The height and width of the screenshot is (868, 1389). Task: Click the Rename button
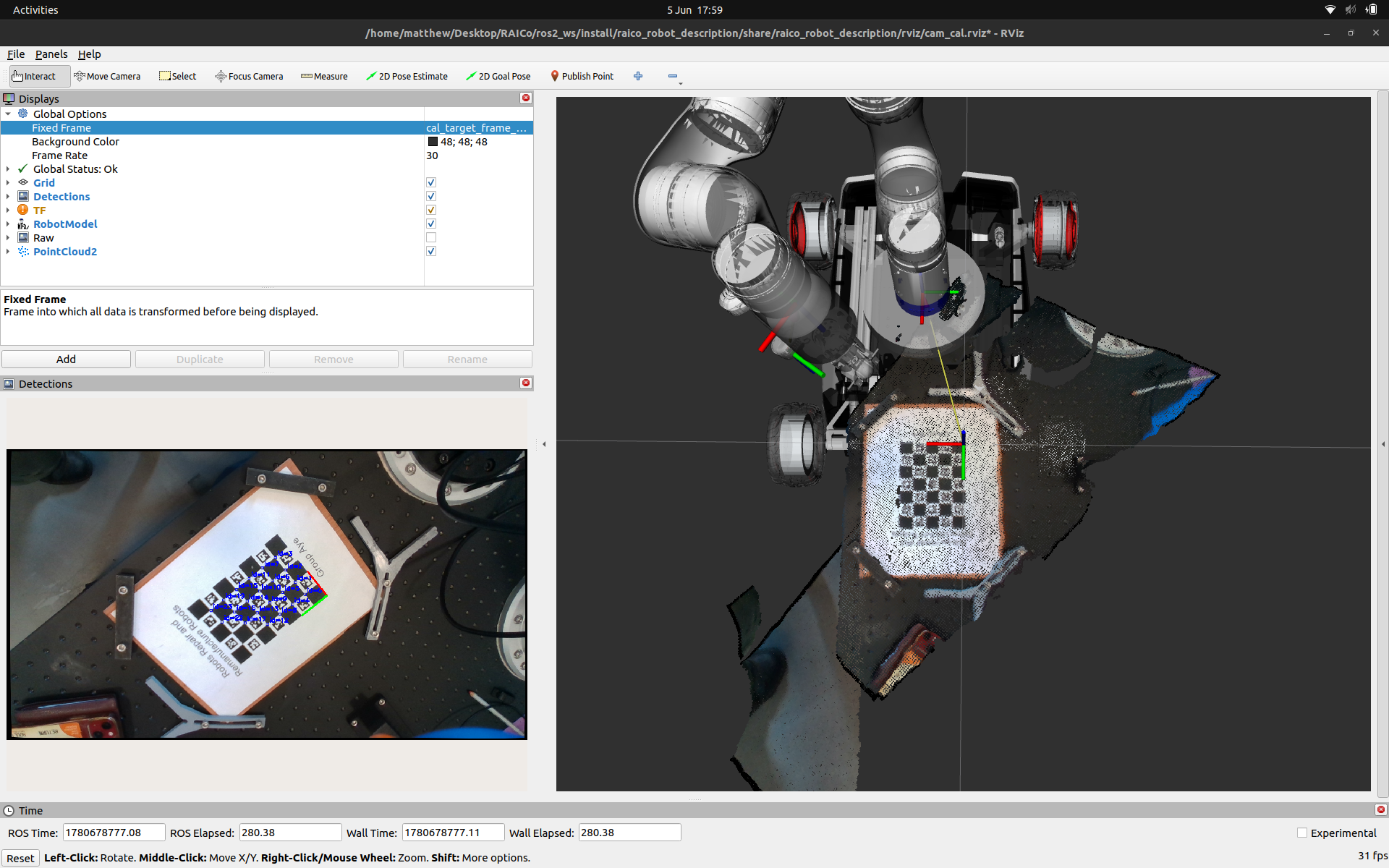[467, 359]
